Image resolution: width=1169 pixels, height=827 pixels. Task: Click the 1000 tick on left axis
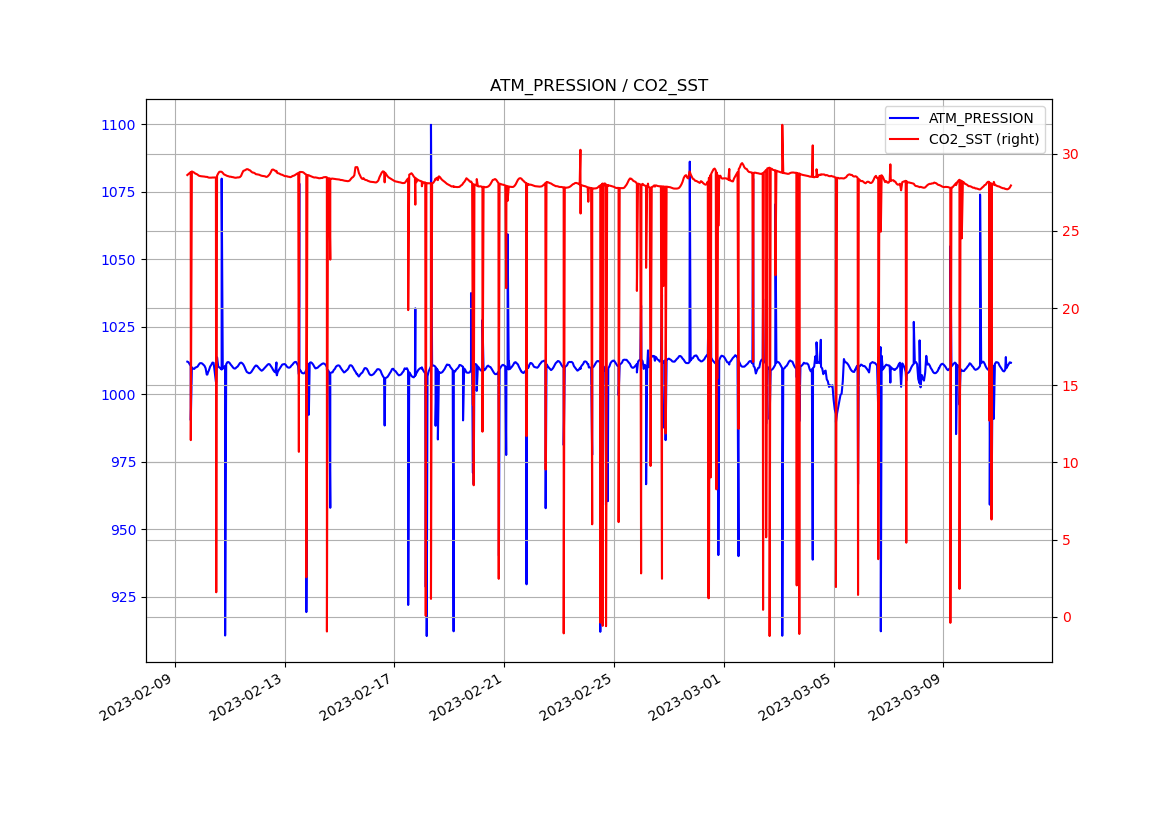pos(119,395)
